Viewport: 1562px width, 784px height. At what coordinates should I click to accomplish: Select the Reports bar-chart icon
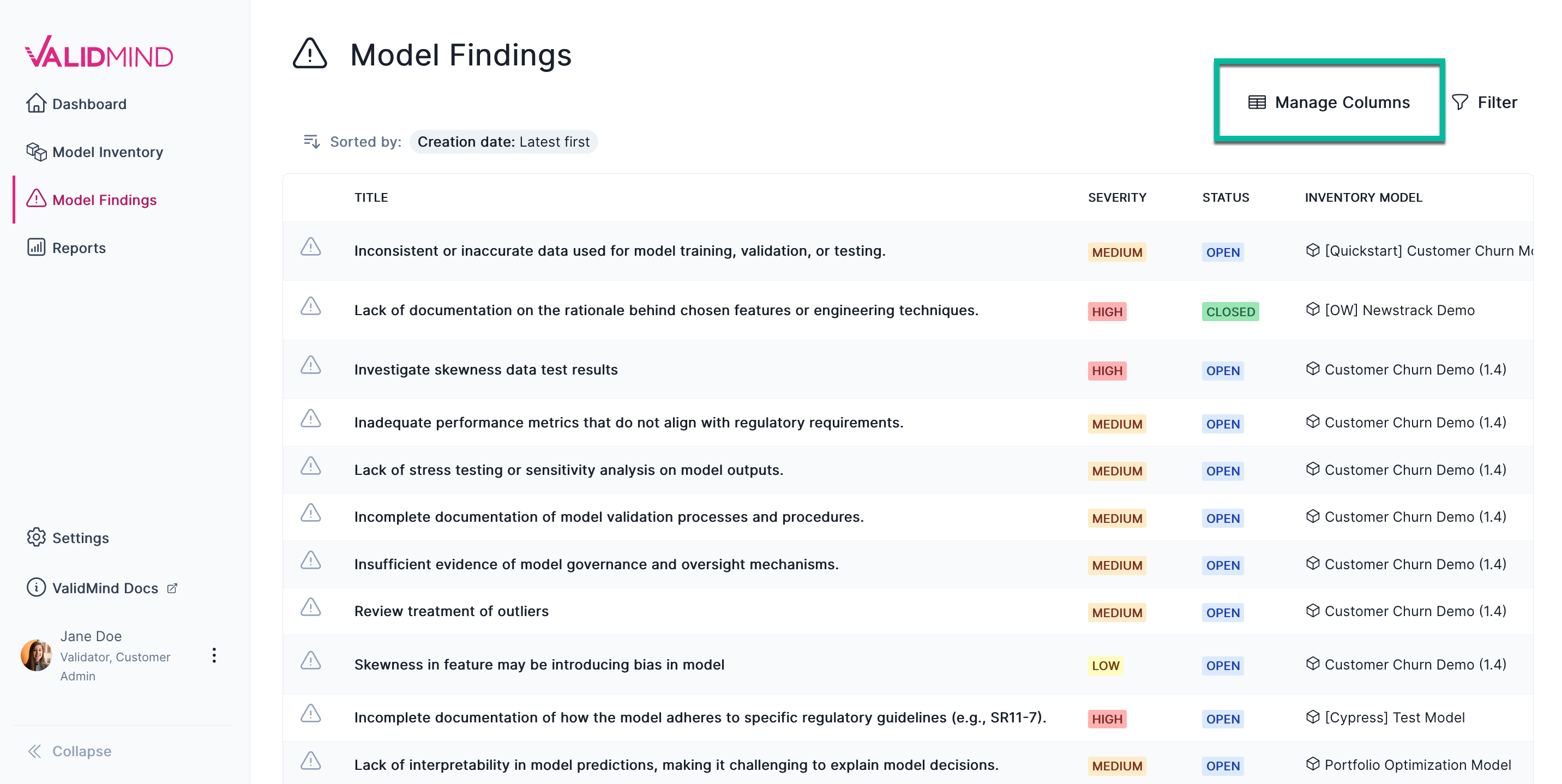37,248
